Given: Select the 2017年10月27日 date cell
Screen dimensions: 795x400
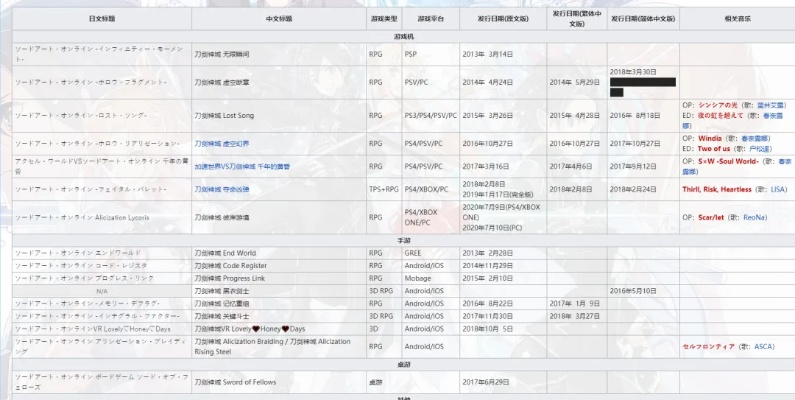Looking at the screenshot, I should (643, 144).
